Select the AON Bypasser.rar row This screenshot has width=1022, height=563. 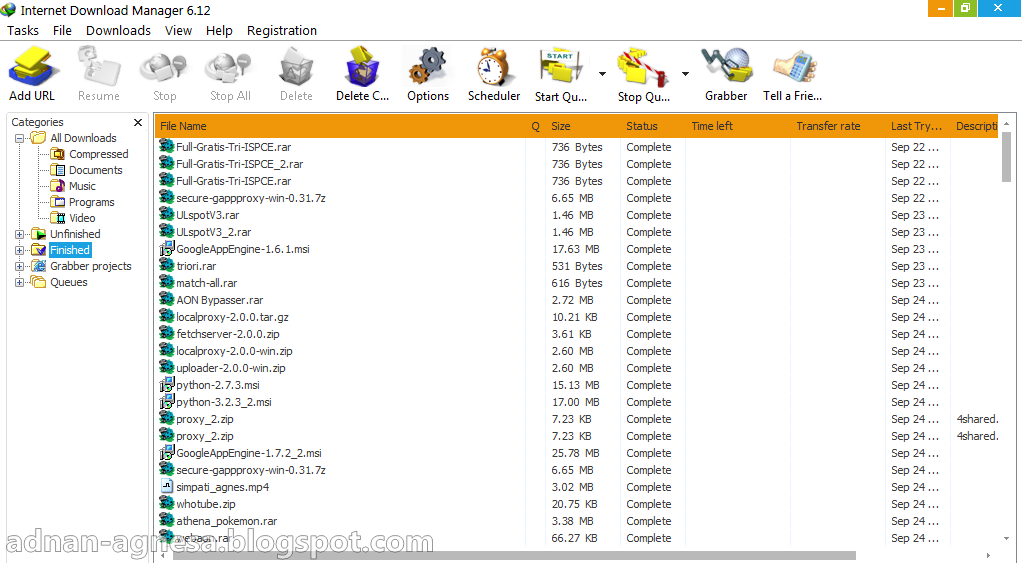point(576,300)
